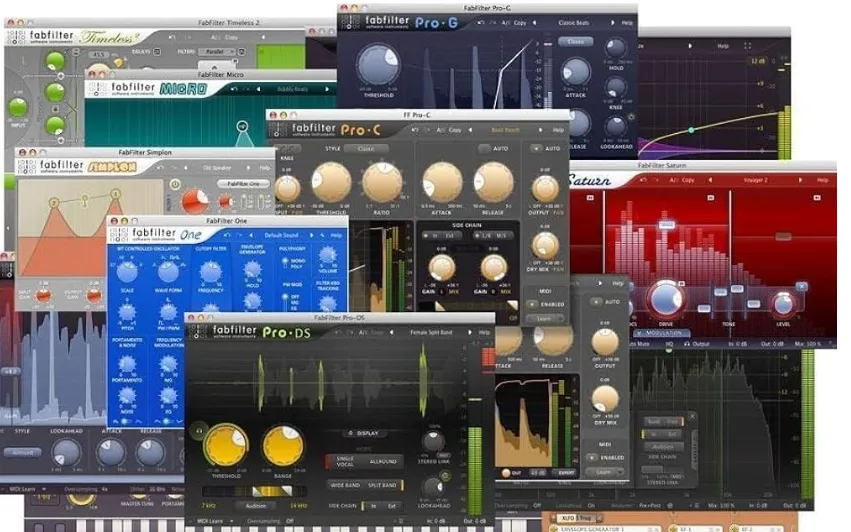Click the Pro-C Release knob
Viewport: 851px width, 532px height.
coord(493,183)
